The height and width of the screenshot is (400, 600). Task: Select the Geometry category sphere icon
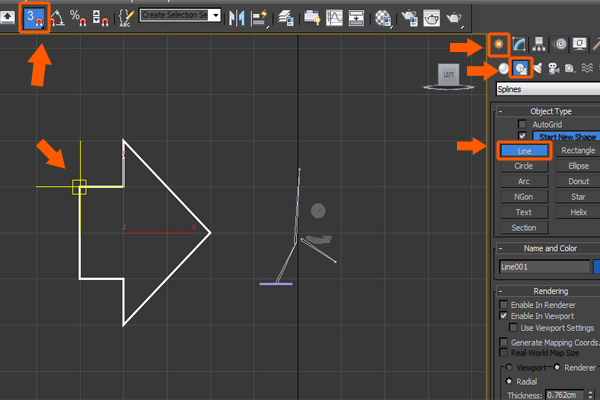(x=504, y=69)
